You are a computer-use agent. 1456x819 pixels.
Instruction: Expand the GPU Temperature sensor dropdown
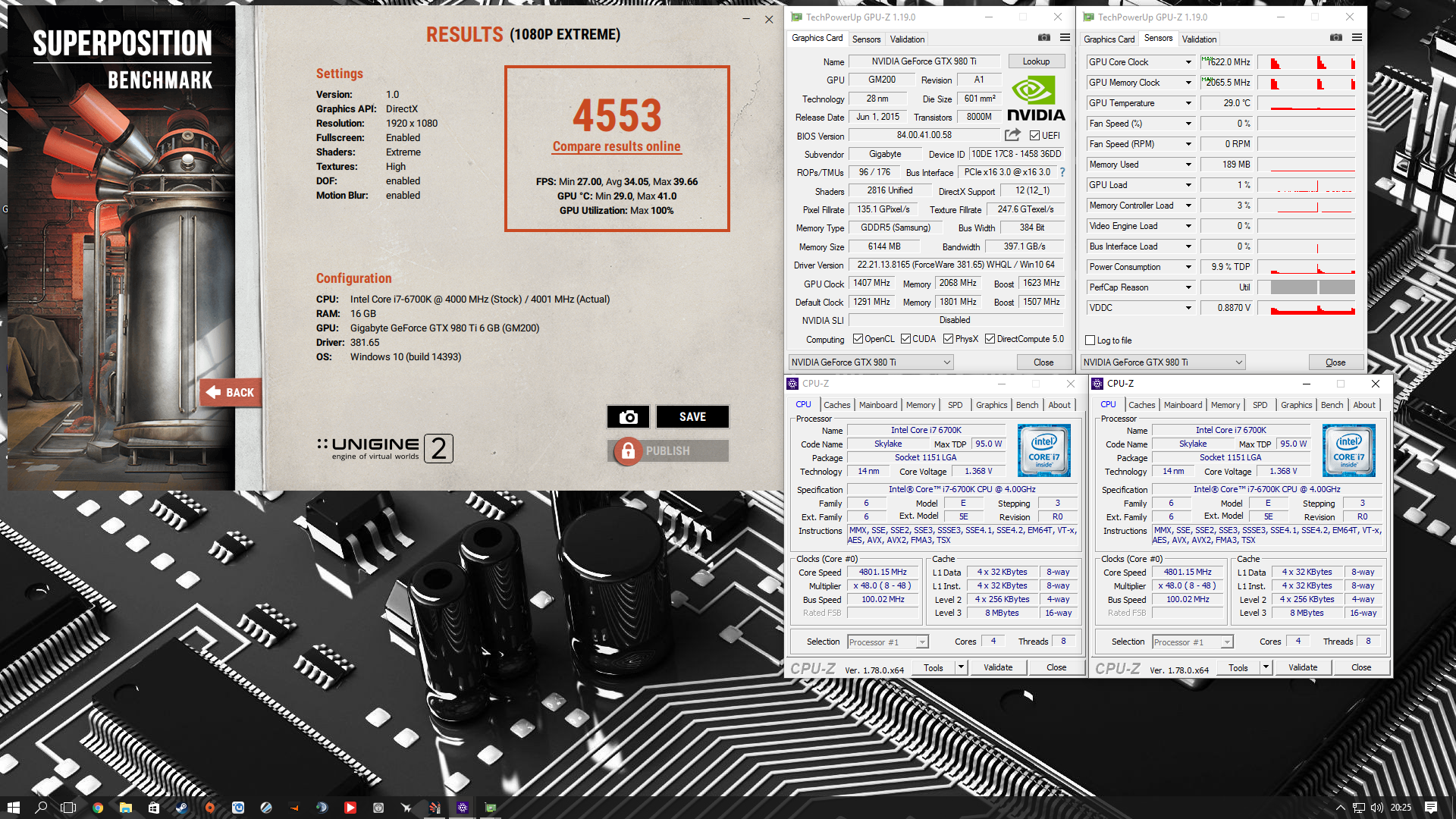point(1188,103)
